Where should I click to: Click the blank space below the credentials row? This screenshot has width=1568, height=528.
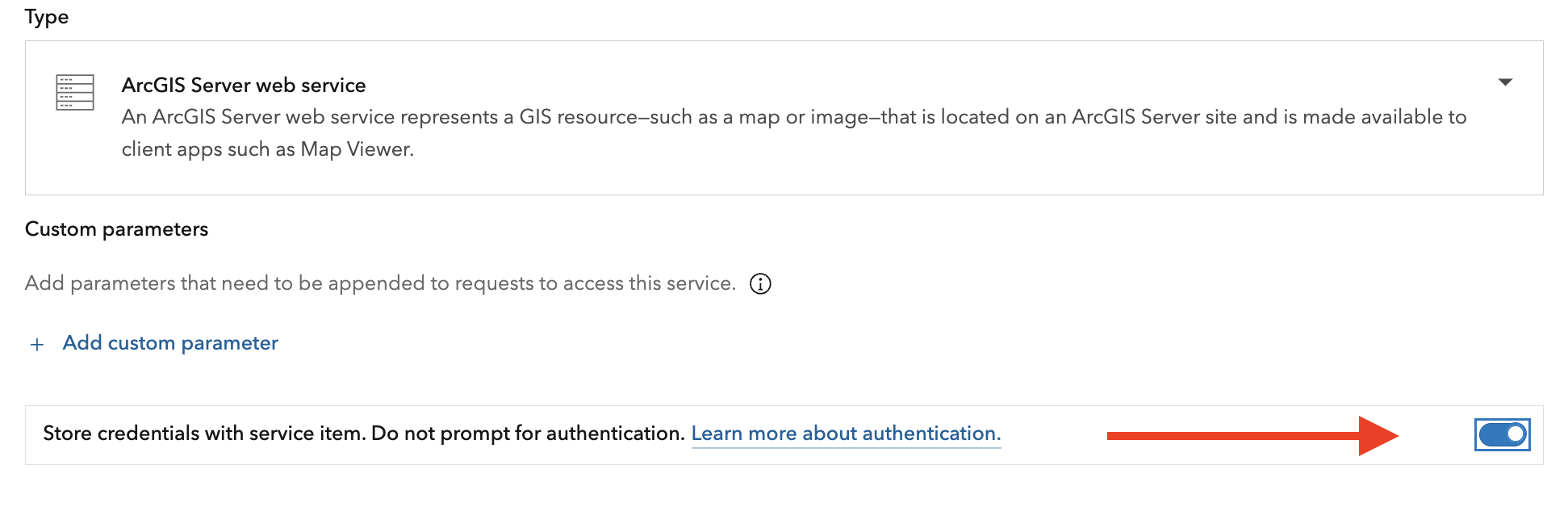click(x=784, y=497)
